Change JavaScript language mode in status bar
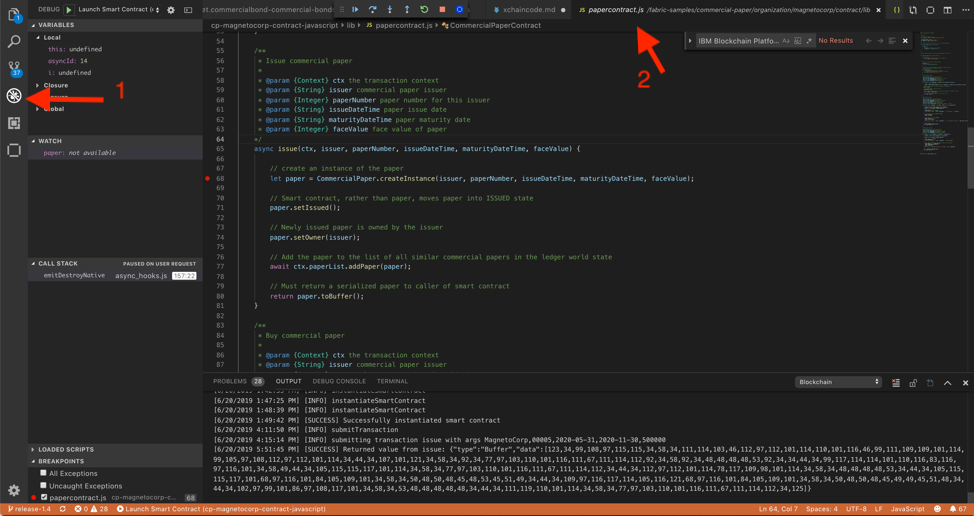 [908, 509]
